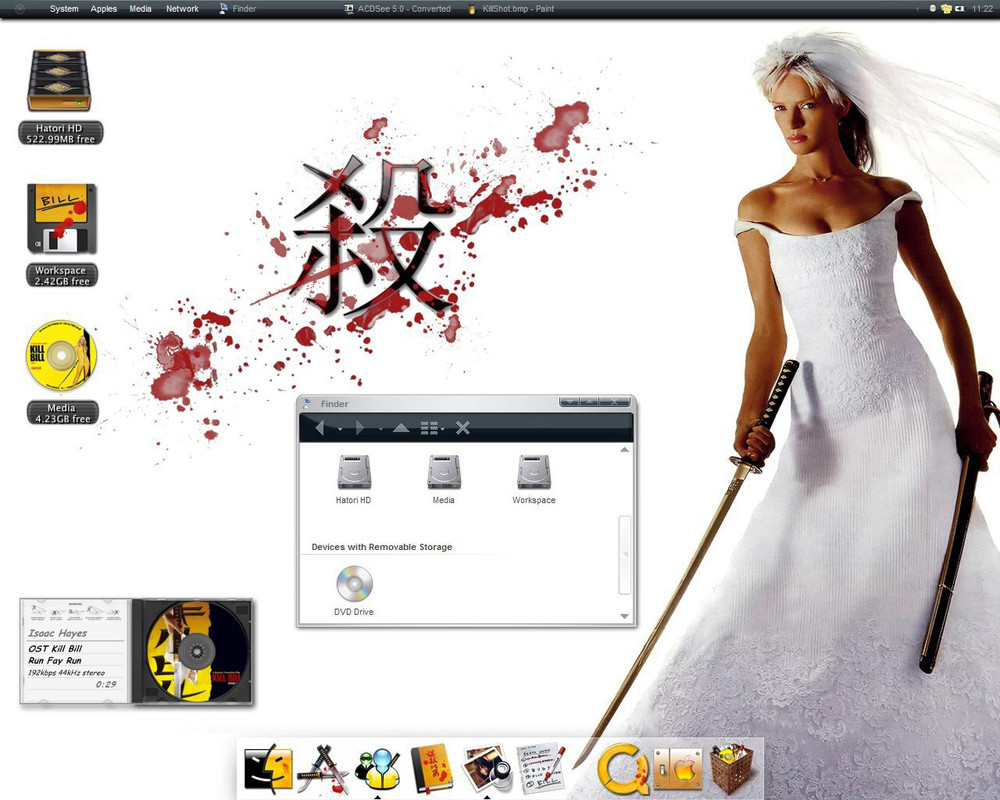Image resolution: width=1000 pixels, height=800 pixels.
Task: Click the 'Isaac Hayes' artist name
Action: (57, 633)
